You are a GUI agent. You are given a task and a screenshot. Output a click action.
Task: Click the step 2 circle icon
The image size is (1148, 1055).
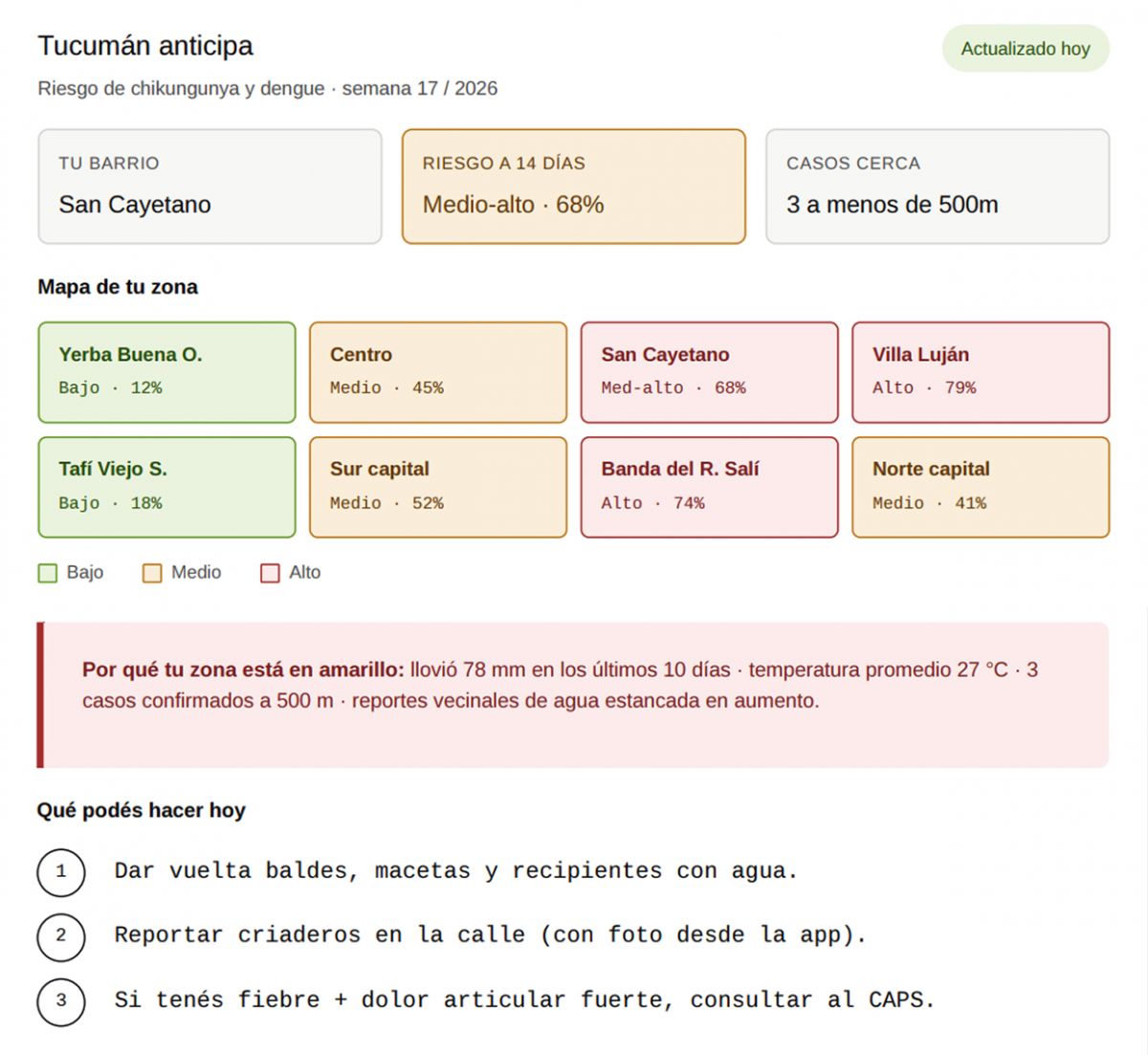pyautogui.click(x=61, y=935)
